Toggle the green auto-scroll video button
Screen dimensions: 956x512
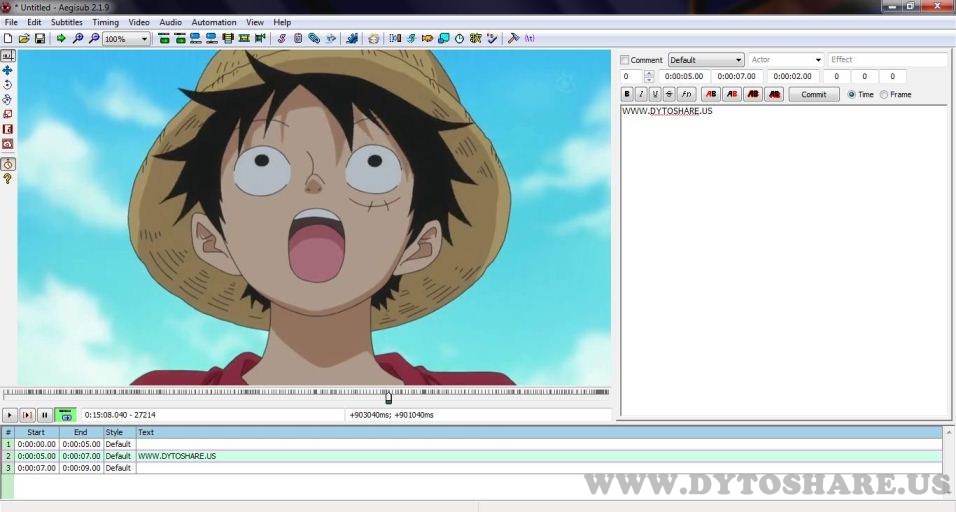click(66, 415)
